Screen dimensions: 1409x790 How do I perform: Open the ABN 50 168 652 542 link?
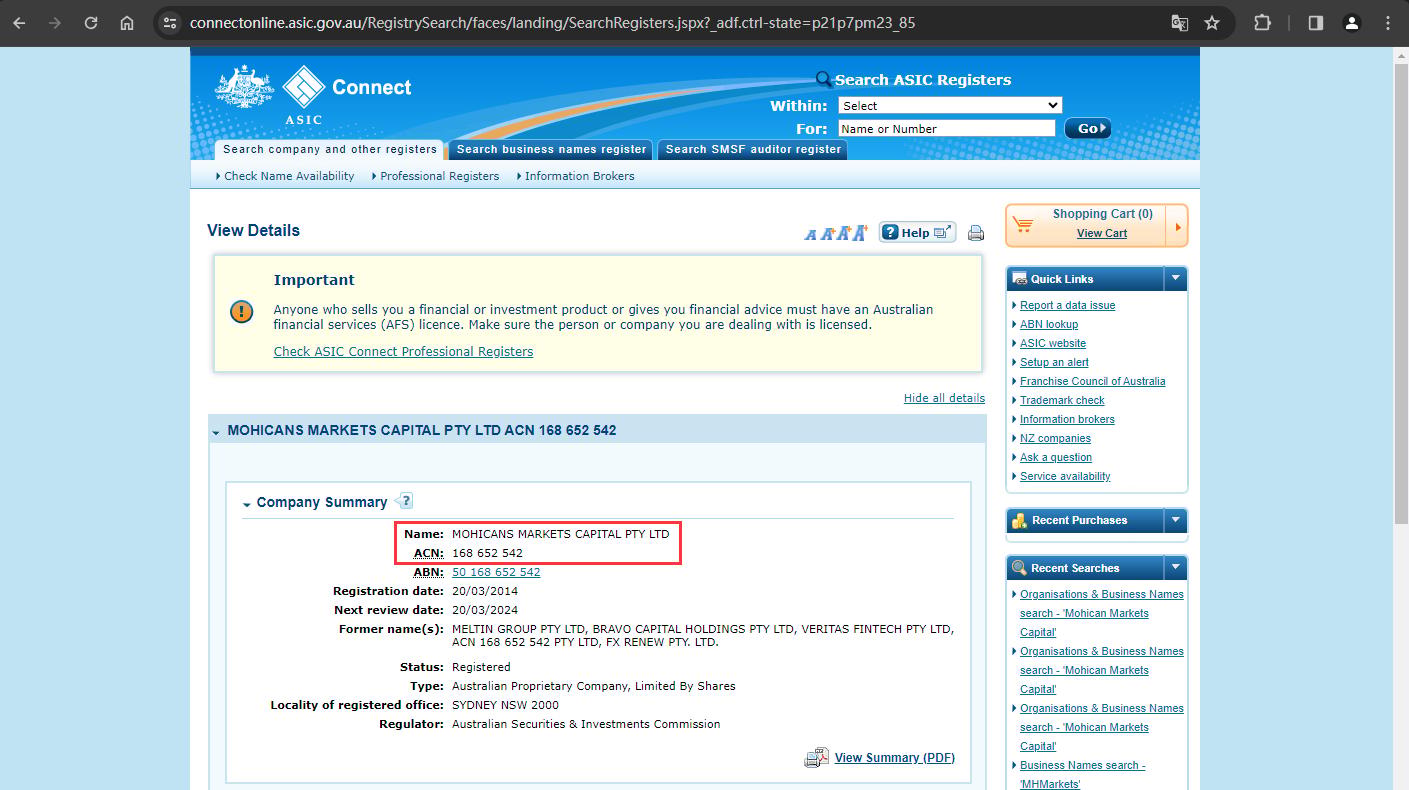(x=496, y=572)
